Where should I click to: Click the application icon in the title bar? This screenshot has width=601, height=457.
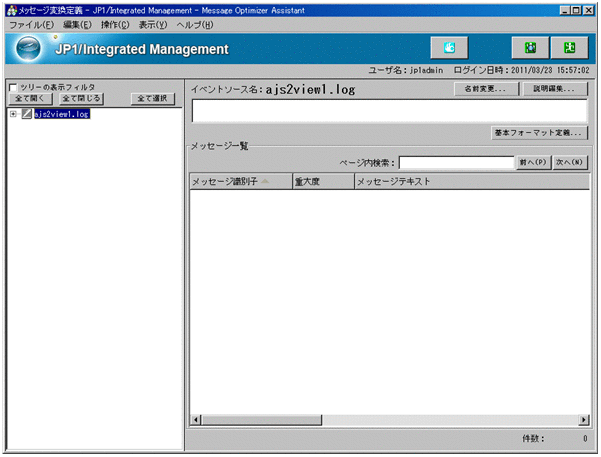pyautogui.click(x=10, y=9)
